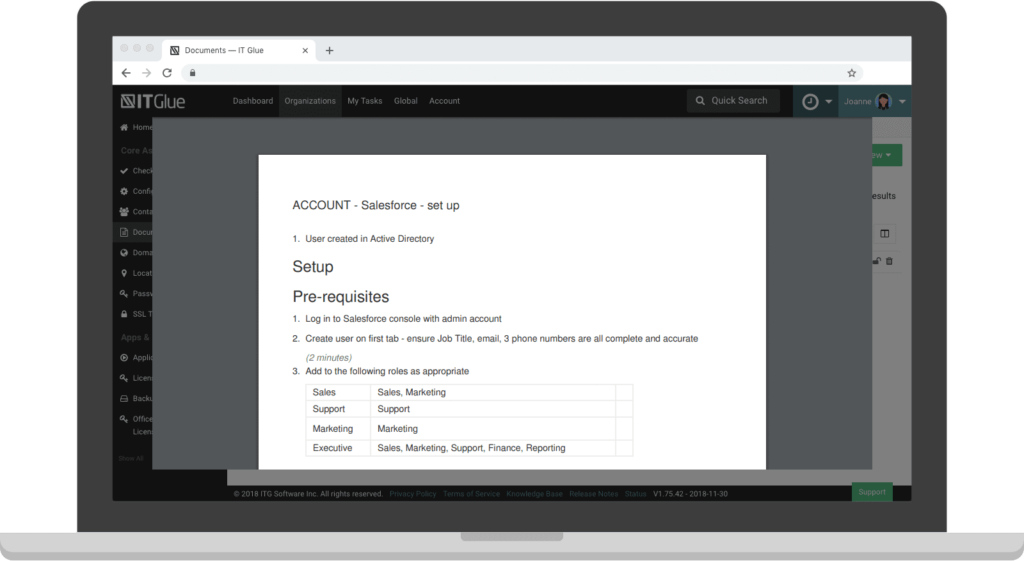Click the trash delete icon

tap(889, 261)
